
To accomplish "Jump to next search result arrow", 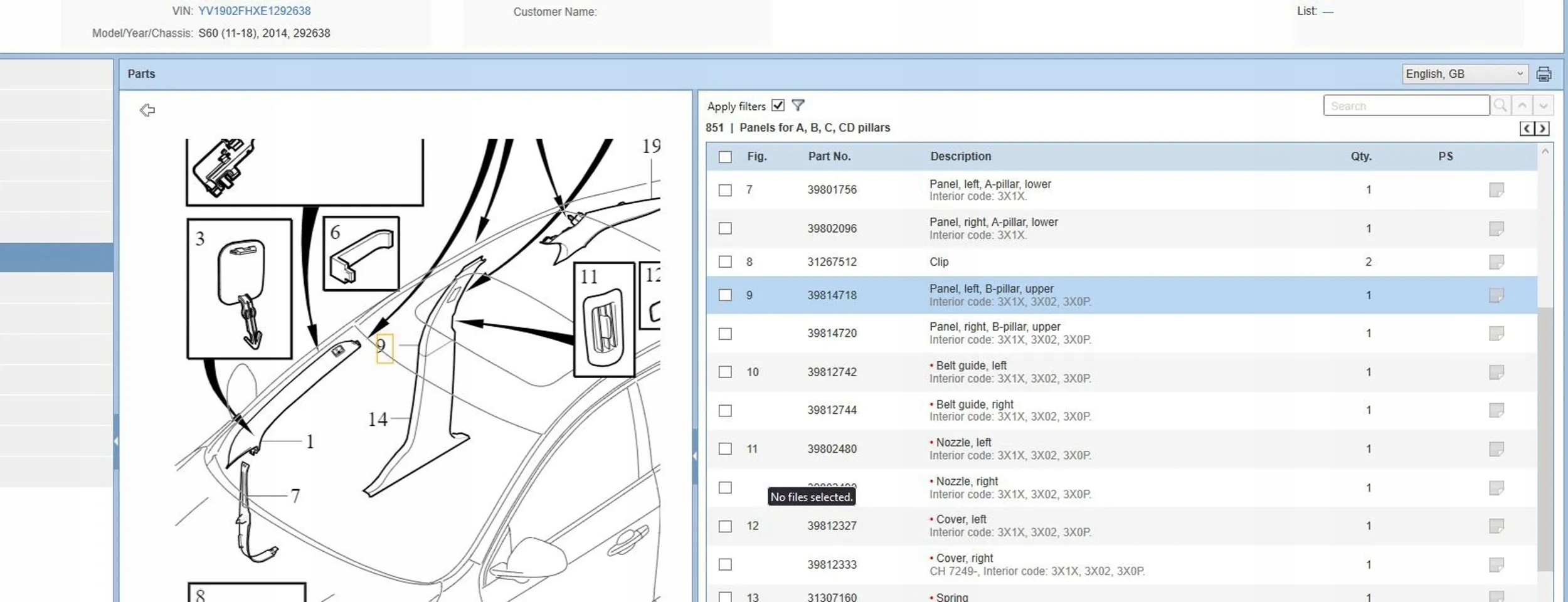I will [1544, 105].
